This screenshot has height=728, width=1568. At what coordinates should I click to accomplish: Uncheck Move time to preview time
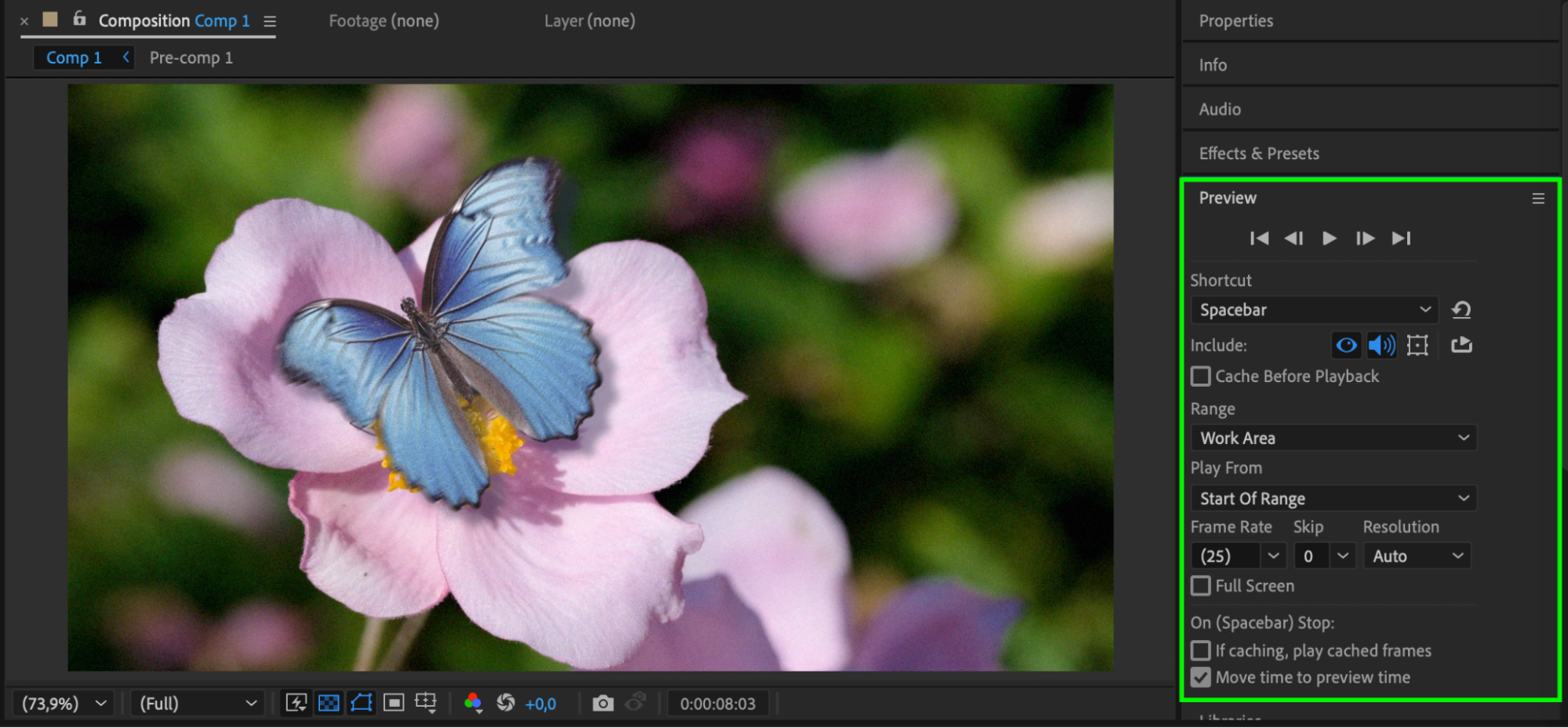click(1201, 678)
